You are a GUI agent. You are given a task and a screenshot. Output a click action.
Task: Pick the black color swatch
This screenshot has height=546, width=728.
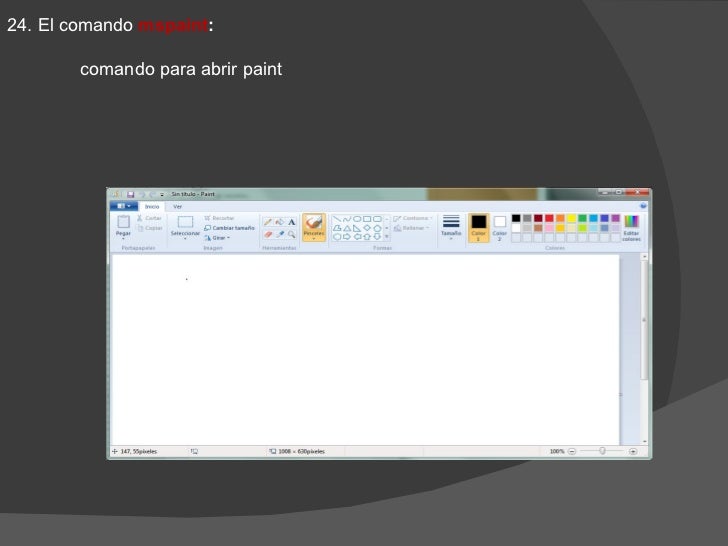[516, 218]
